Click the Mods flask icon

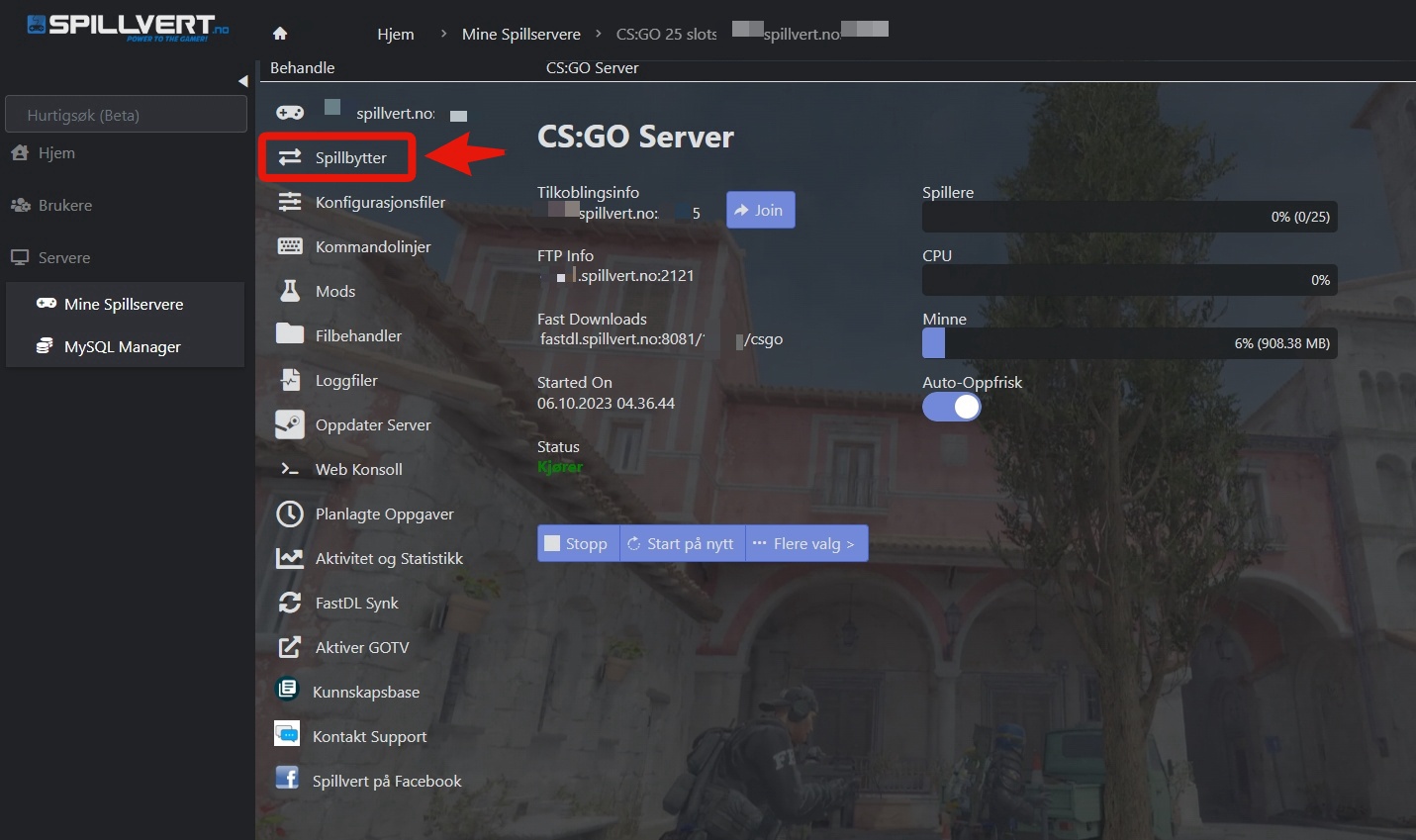(x=290, y=290)
